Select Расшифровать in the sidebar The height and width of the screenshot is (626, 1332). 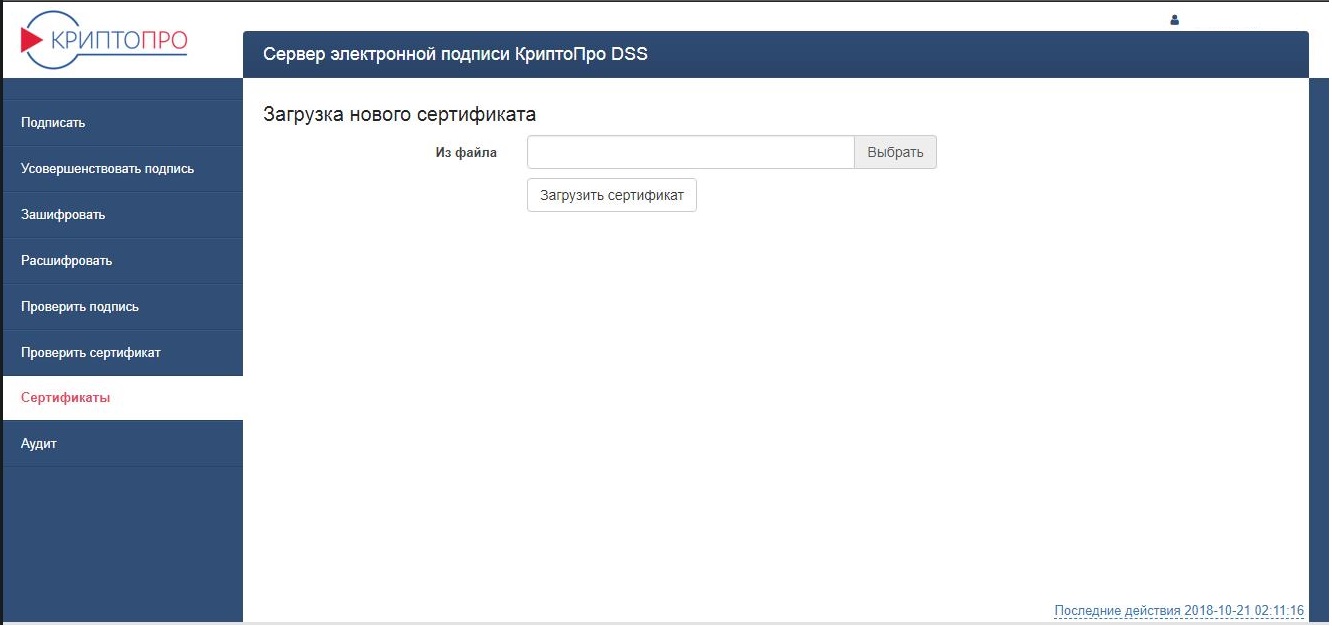(123, 261)
